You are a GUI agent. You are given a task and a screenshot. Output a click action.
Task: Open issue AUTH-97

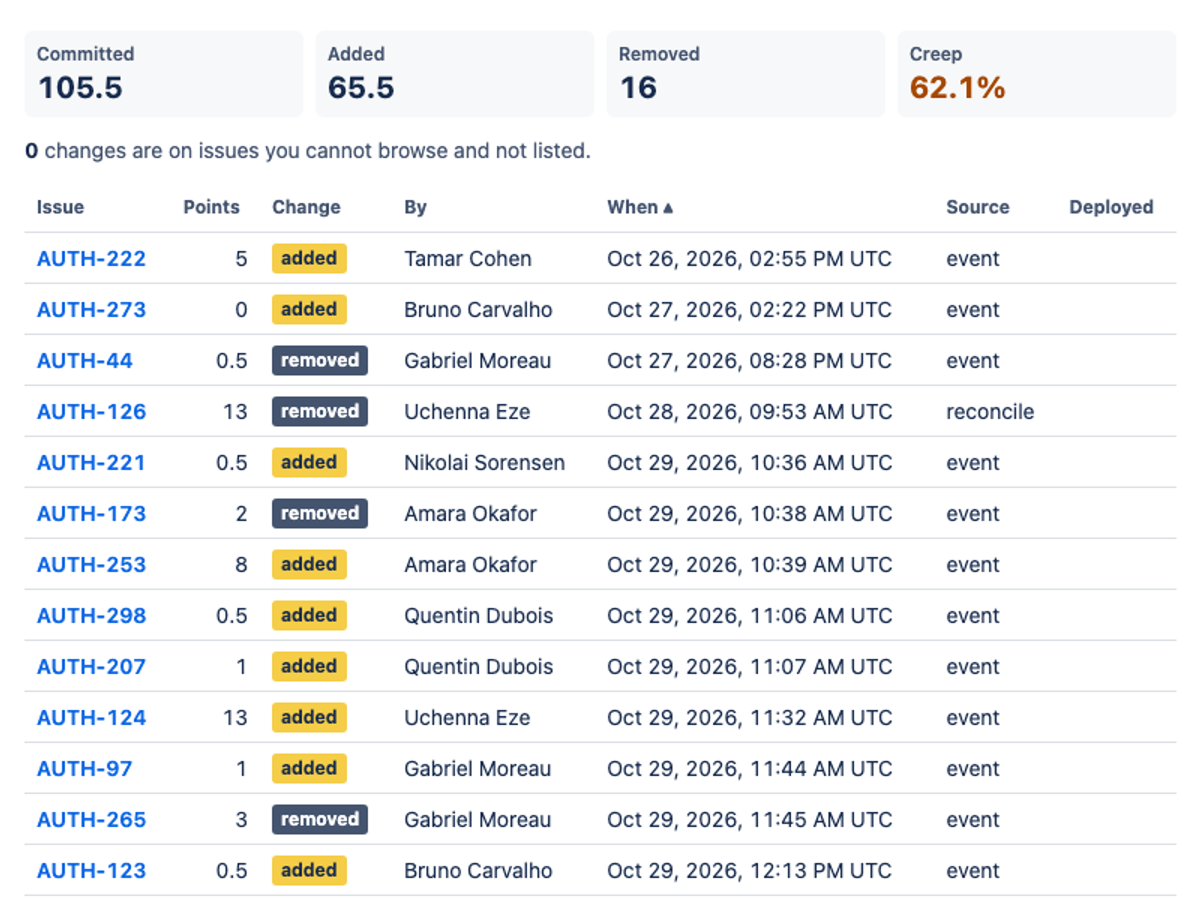85,769
